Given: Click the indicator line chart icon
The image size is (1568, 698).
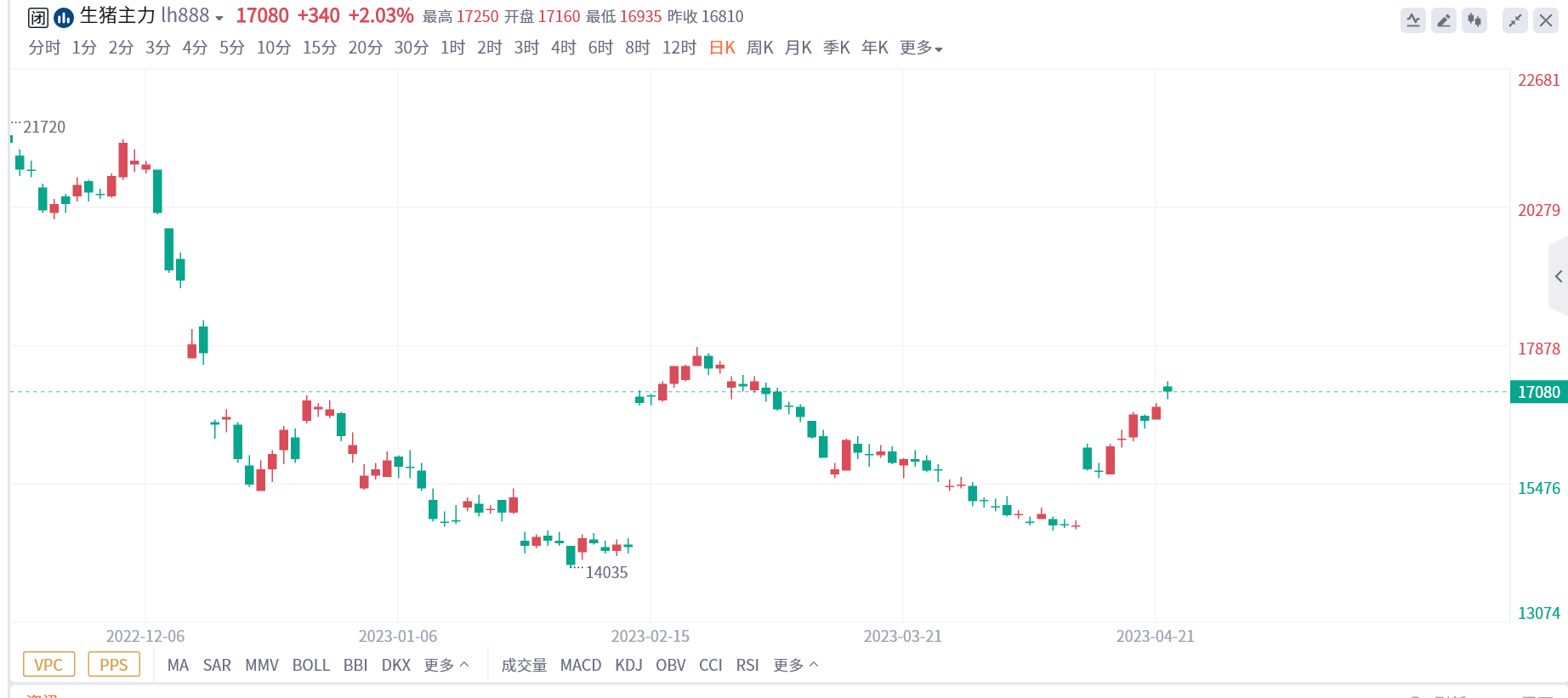Looking at the screenshot, I should tap(1413, 20).
